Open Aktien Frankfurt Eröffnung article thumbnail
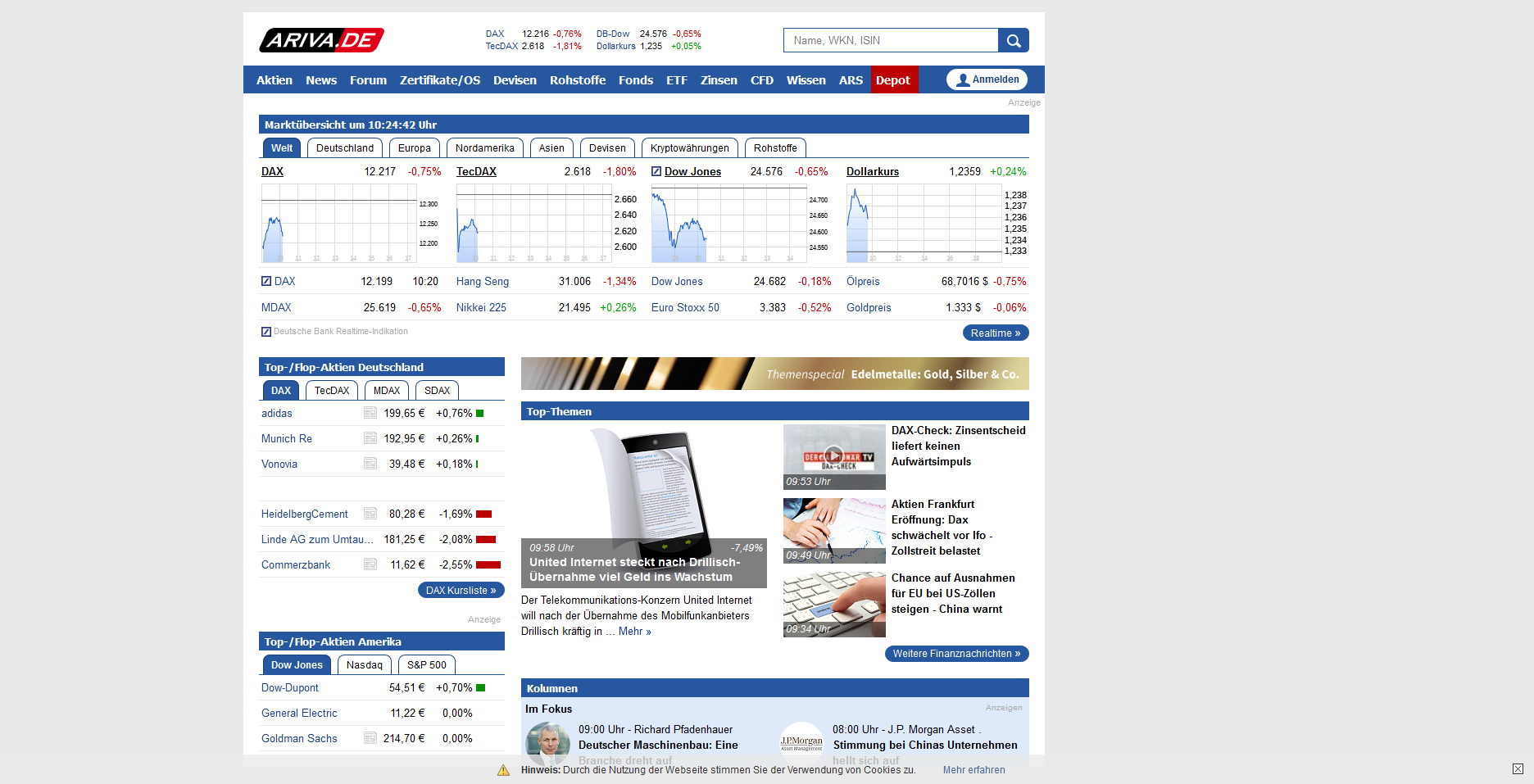The width and height of the screenshot is (1534, 784). point(834,531)
